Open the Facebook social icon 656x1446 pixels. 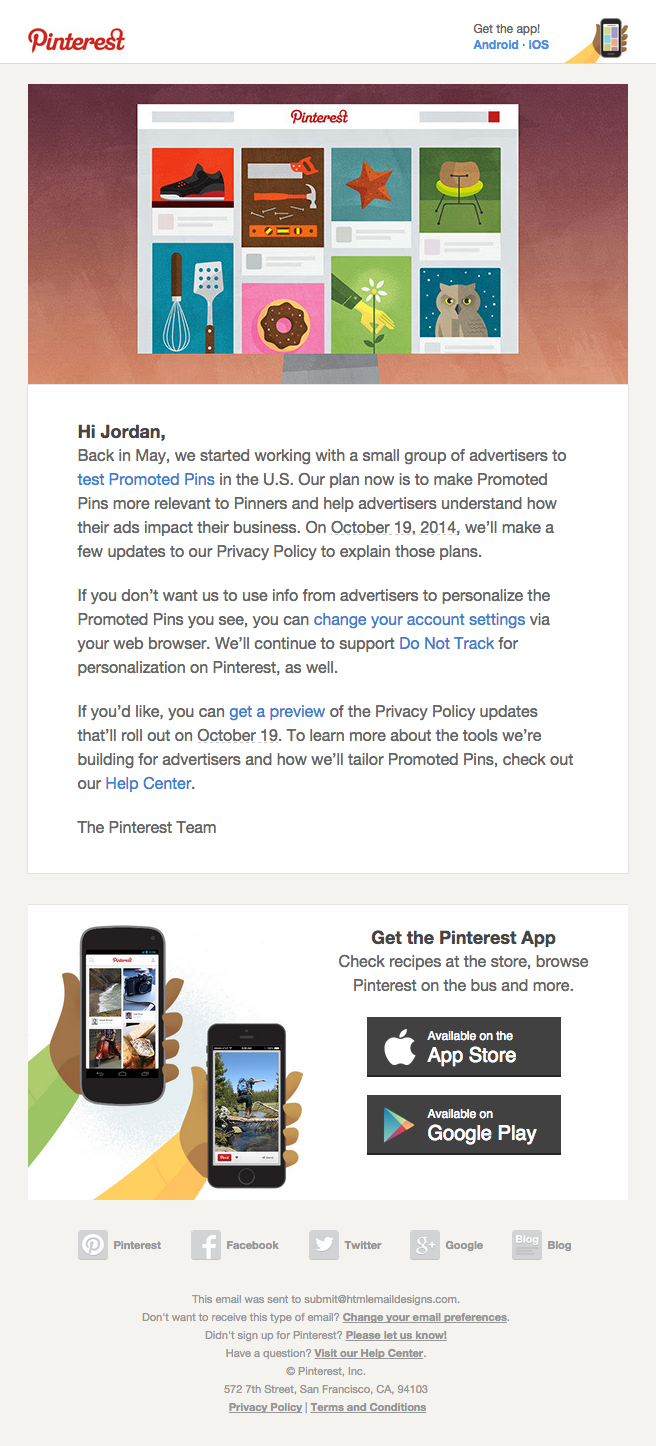206,1245
